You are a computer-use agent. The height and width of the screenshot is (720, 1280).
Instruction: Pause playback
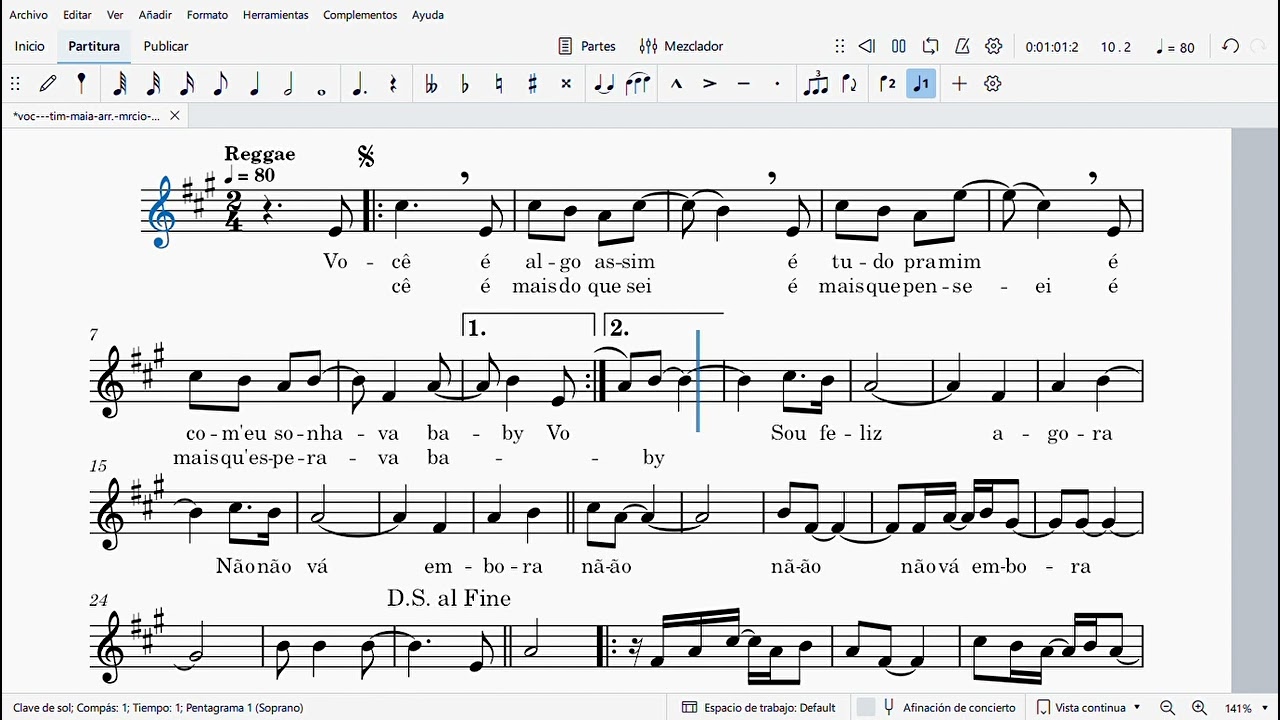coord(899,46)
